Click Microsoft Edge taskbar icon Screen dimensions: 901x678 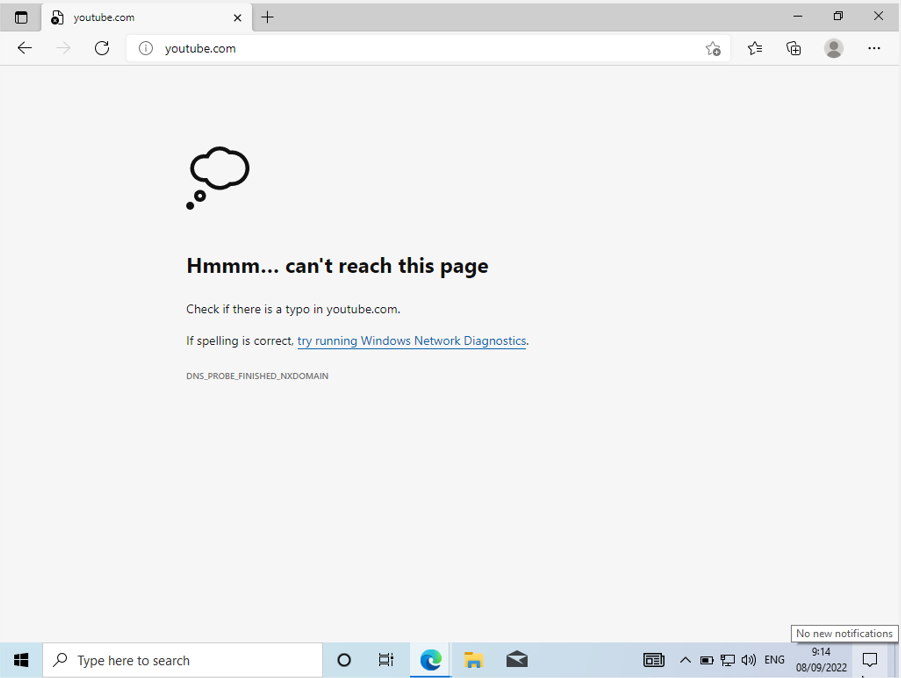[430, 660]
